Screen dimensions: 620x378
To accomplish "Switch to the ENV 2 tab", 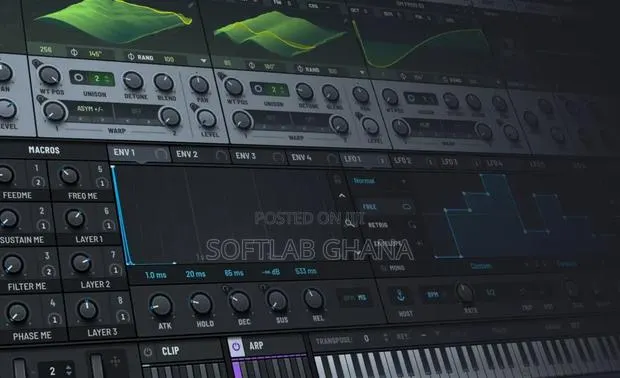I will click(201, 155).
